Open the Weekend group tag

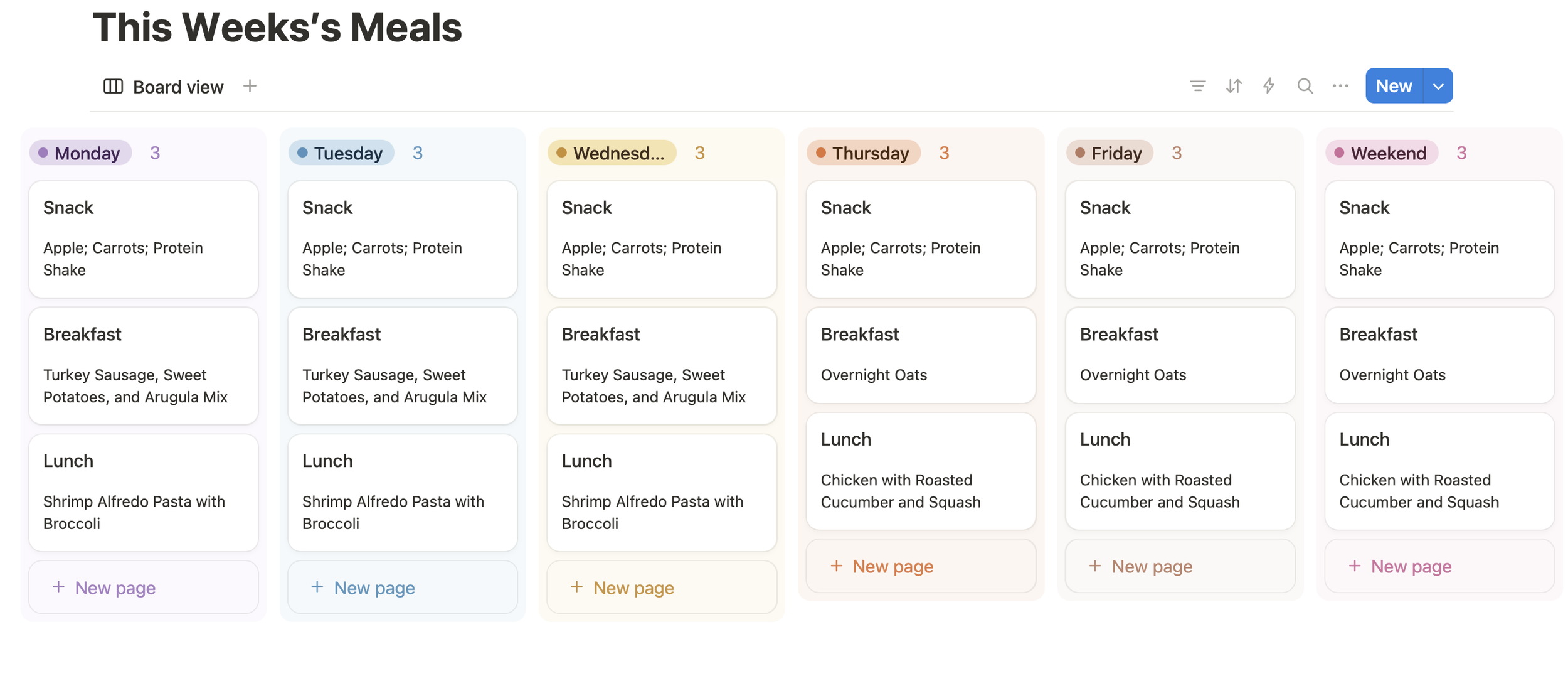(x=1381, y=153)
